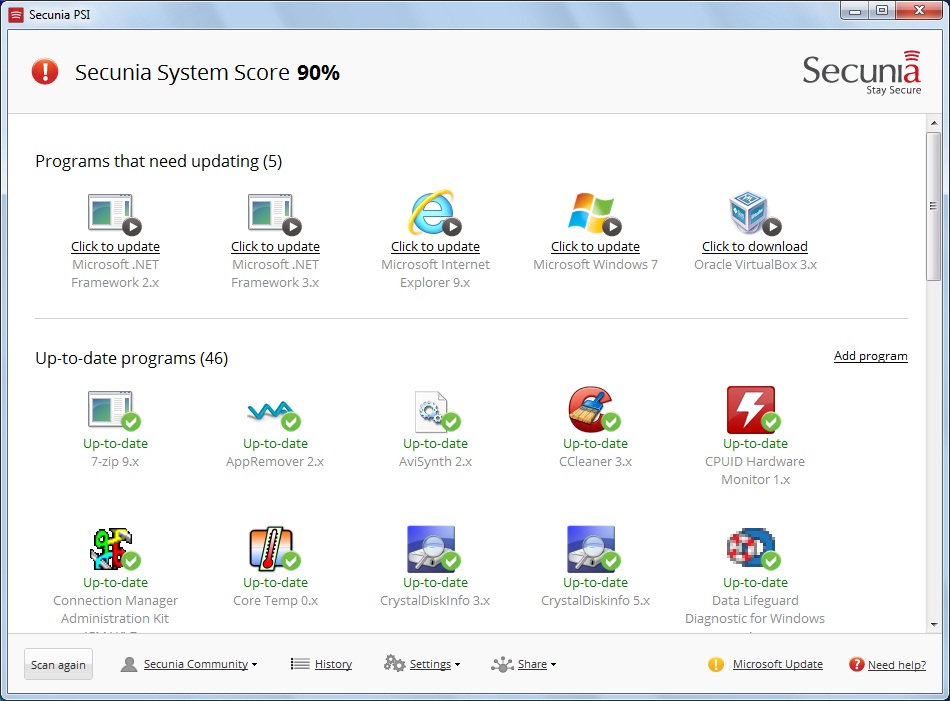Click the 'Microsoft Windows 7' program name
This screenshot has height=701, width=950.
(x=595, y=265)
